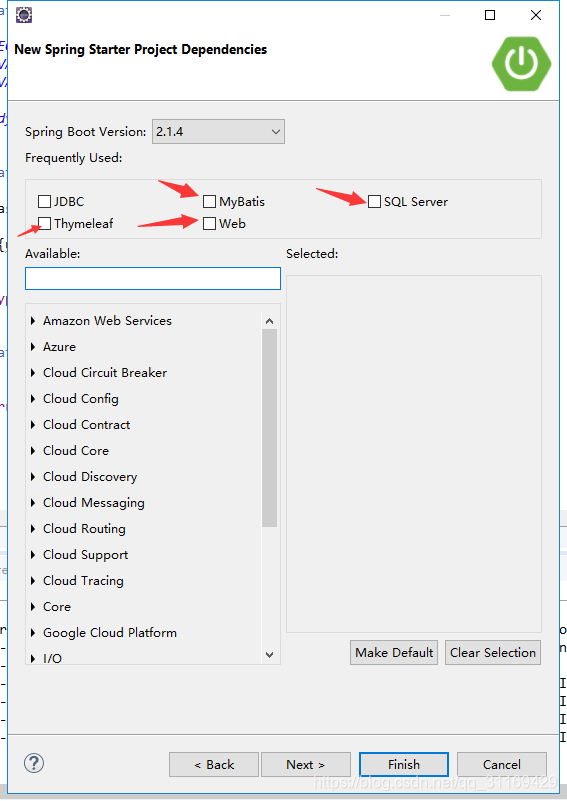This screenshot has height=801, width=567.
Task: Select the Cloud Tracing label
Action: coord(83,581)
